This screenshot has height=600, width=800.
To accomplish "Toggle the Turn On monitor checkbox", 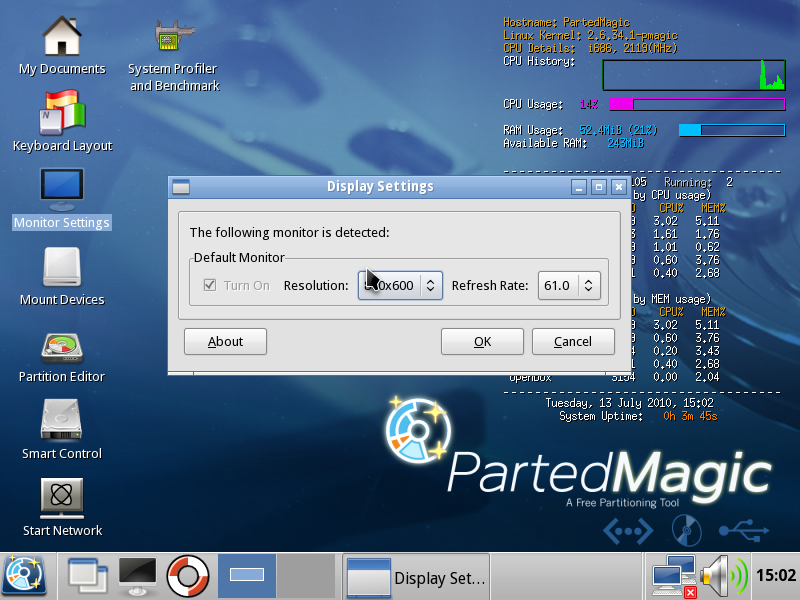I will click(210, 285).
